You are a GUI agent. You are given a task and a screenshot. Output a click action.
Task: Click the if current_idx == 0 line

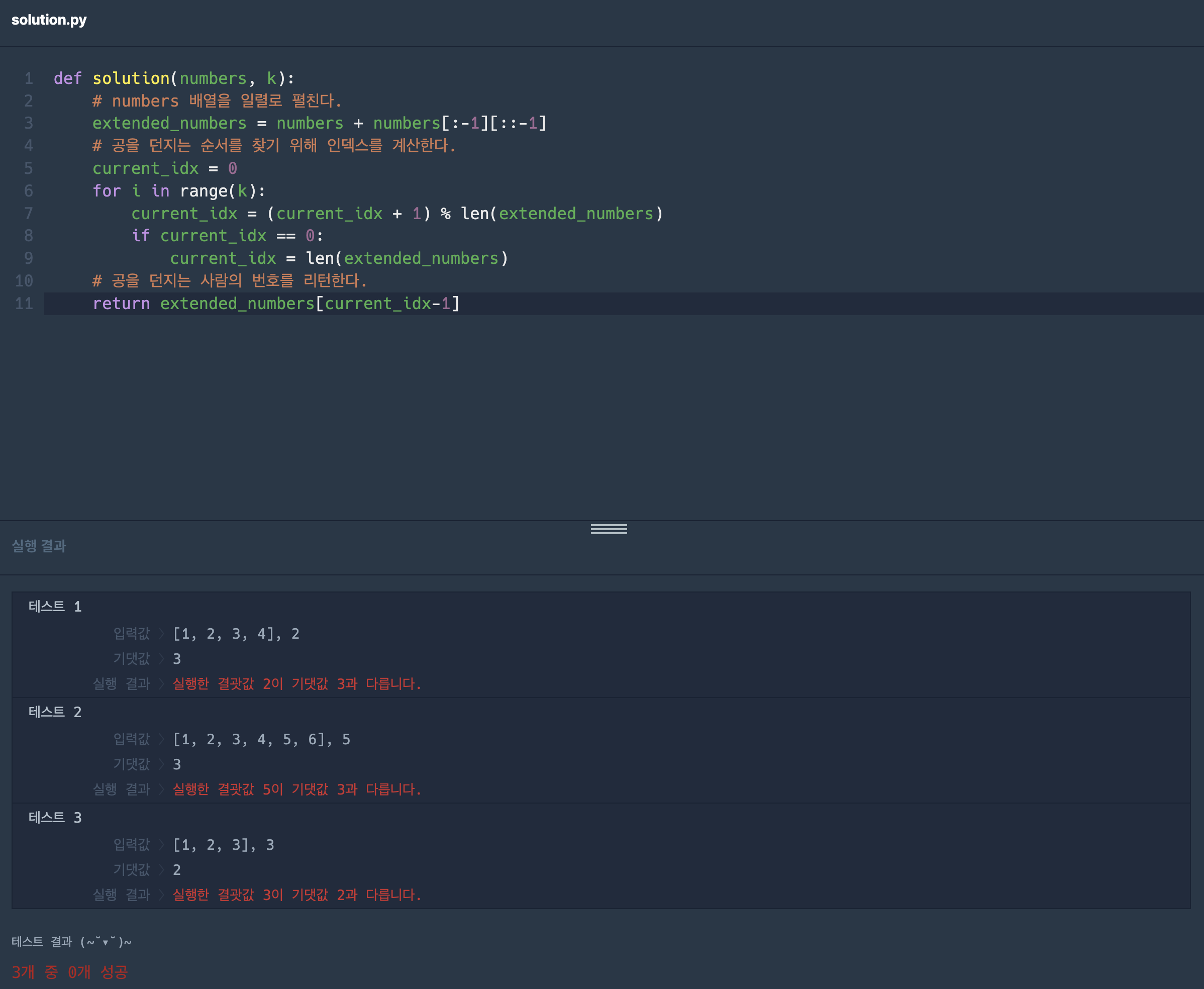tap(227, 236)
